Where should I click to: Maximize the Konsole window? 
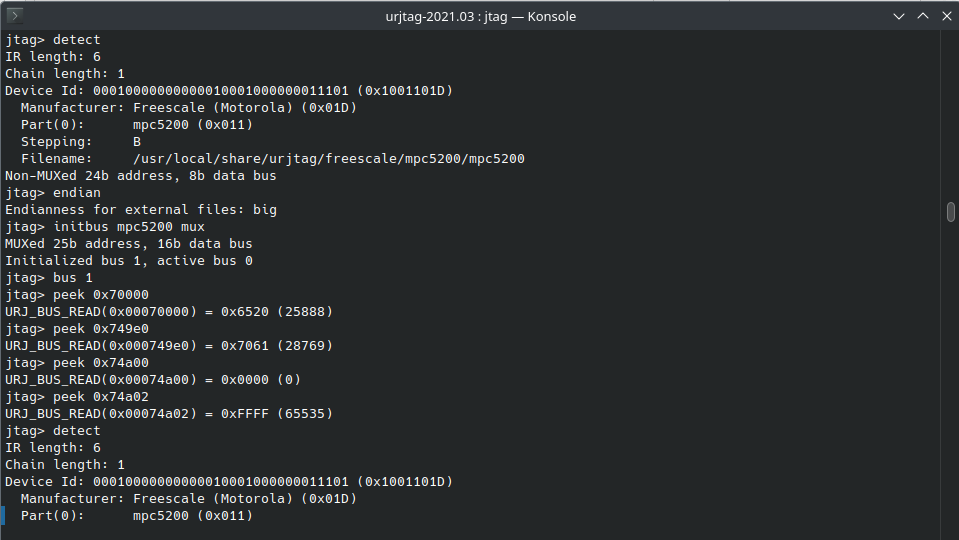[x=923, y=17]
